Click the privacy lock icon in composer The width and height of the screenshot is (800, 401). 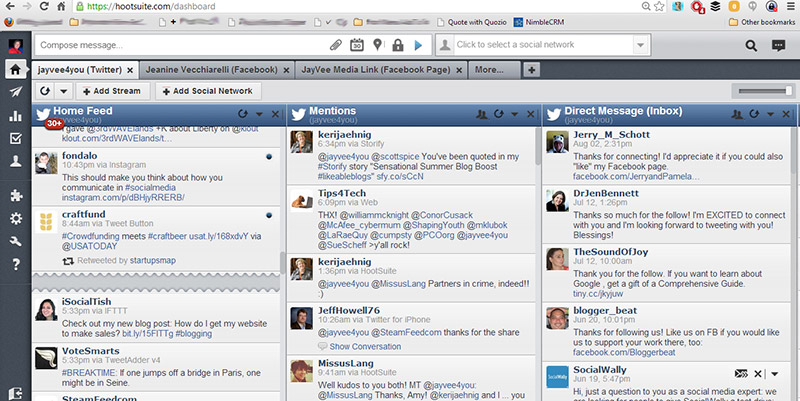click(397, 45)
